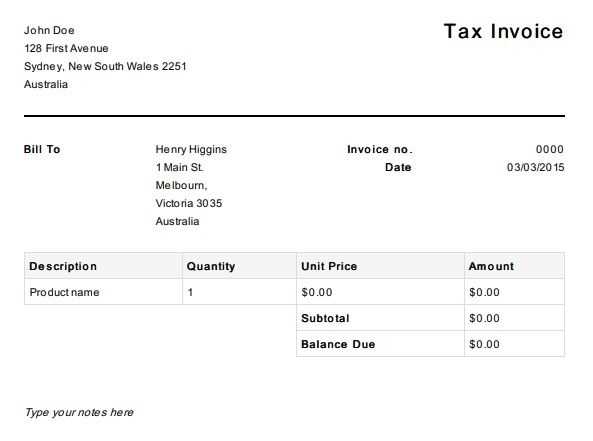Click the Type your notes here field

(x=79, y=412)
